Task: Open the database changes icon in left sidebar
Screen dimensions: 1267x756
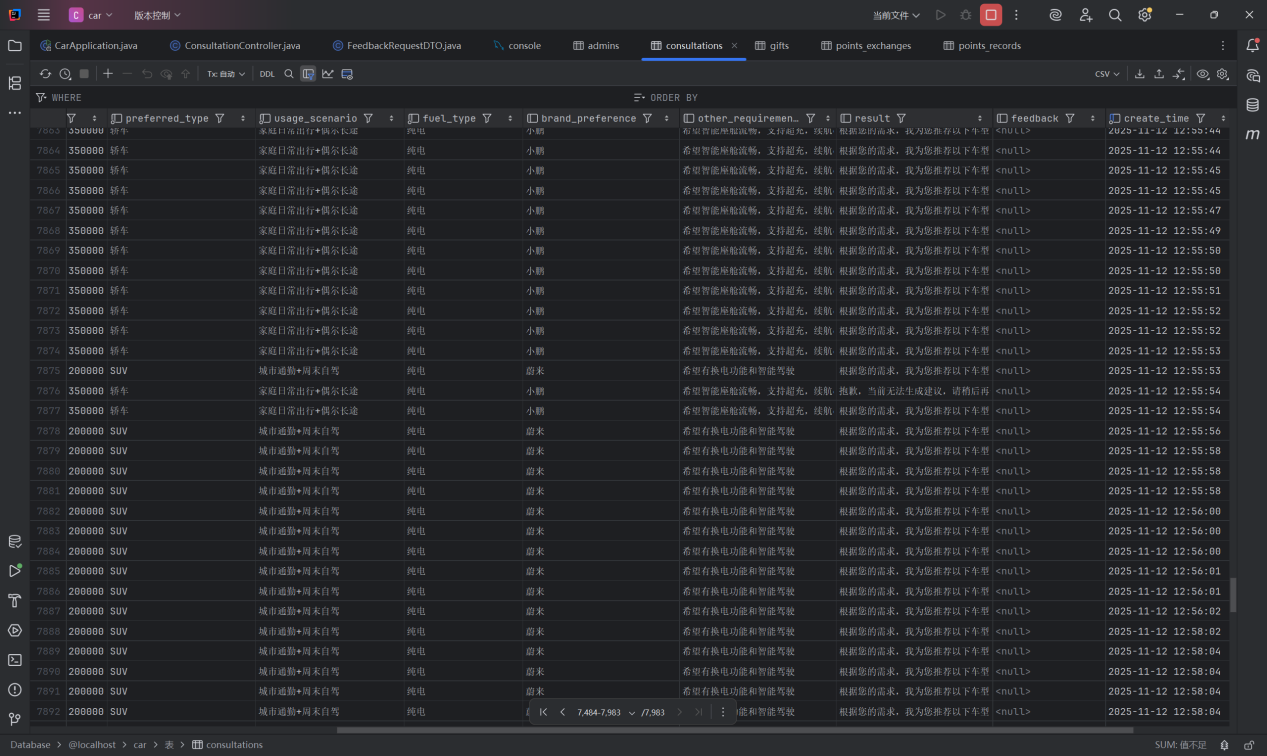Action: click(x=14, y=541)
